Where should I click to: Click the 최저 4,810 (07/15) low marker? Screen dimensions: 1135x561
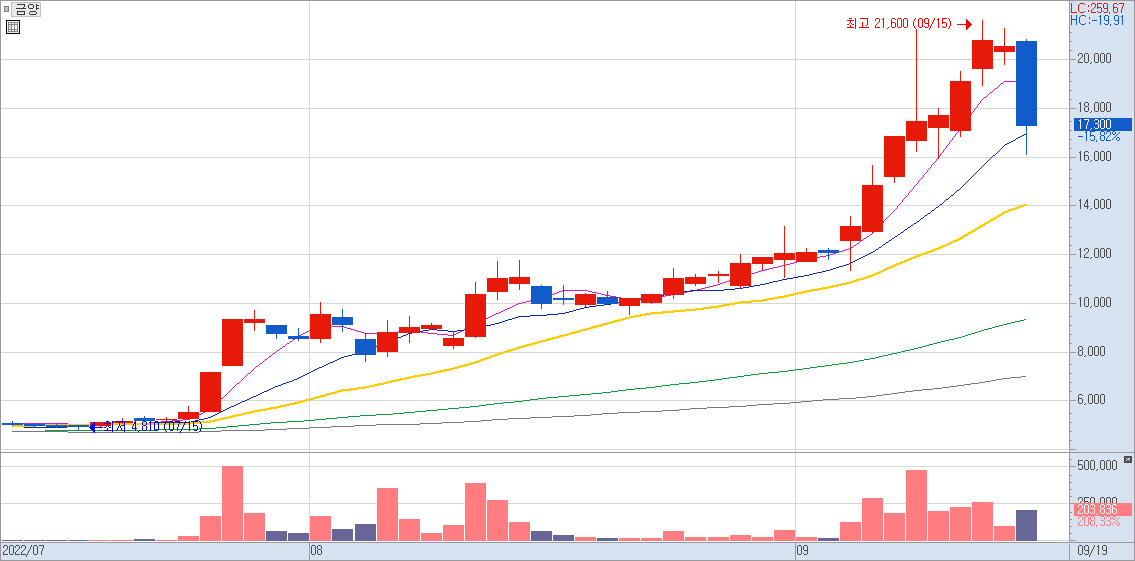145,427
